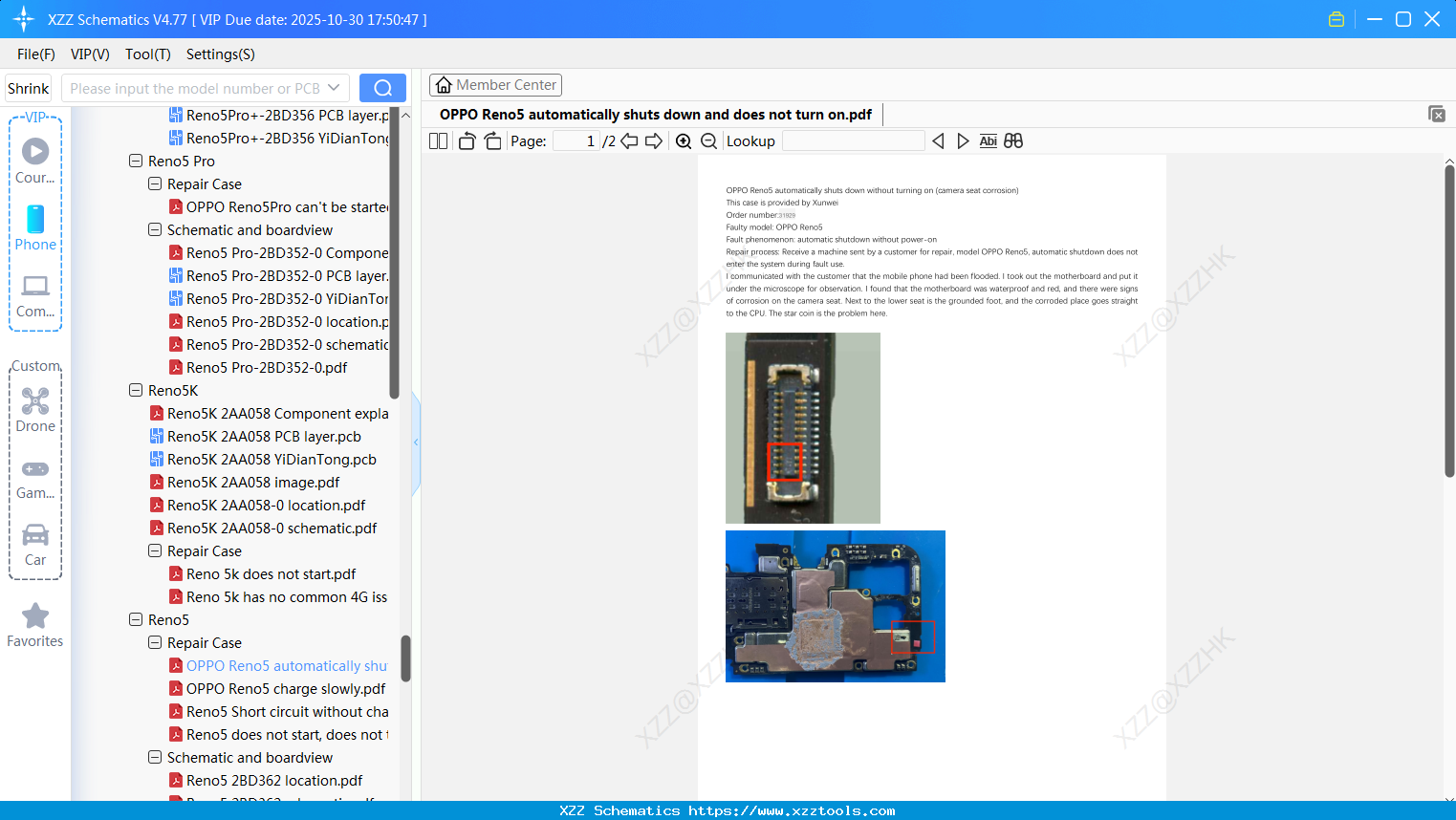Zoom in on the PDF

click(684, 141)
